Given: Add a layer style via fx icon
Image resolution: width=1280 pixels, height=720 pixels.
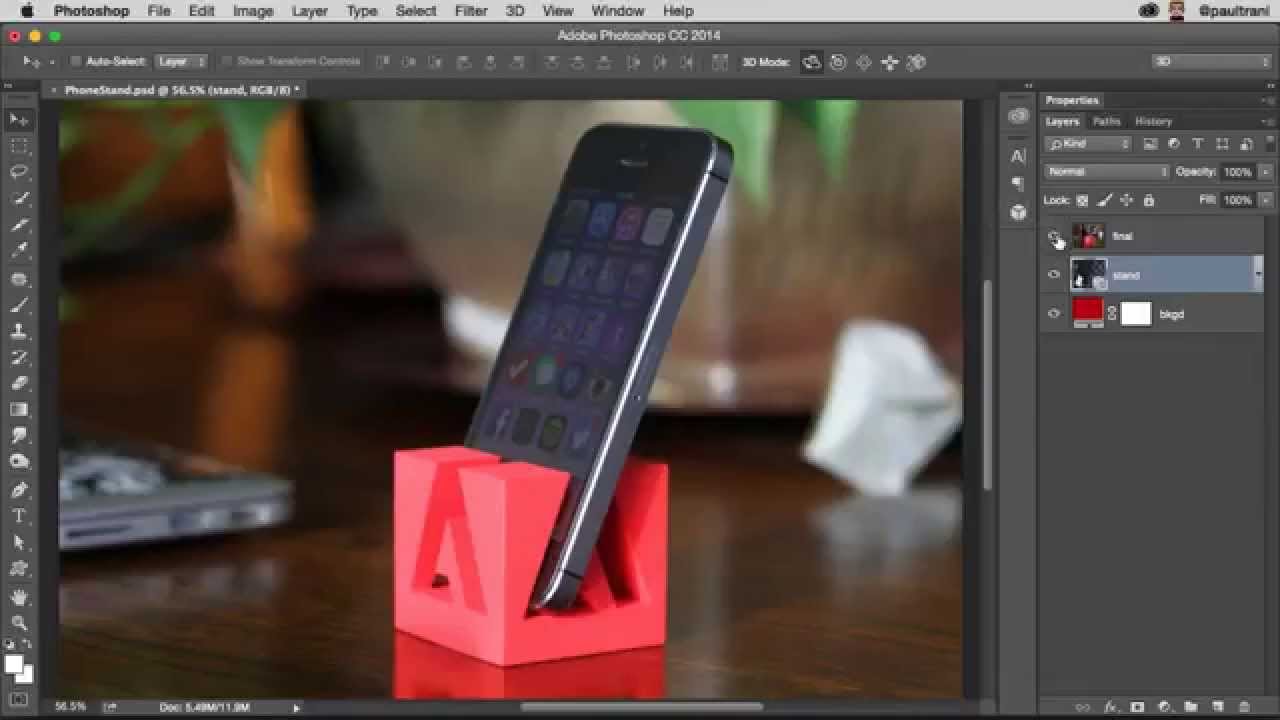Looking at the screenshot, I should click(1109, 707).
